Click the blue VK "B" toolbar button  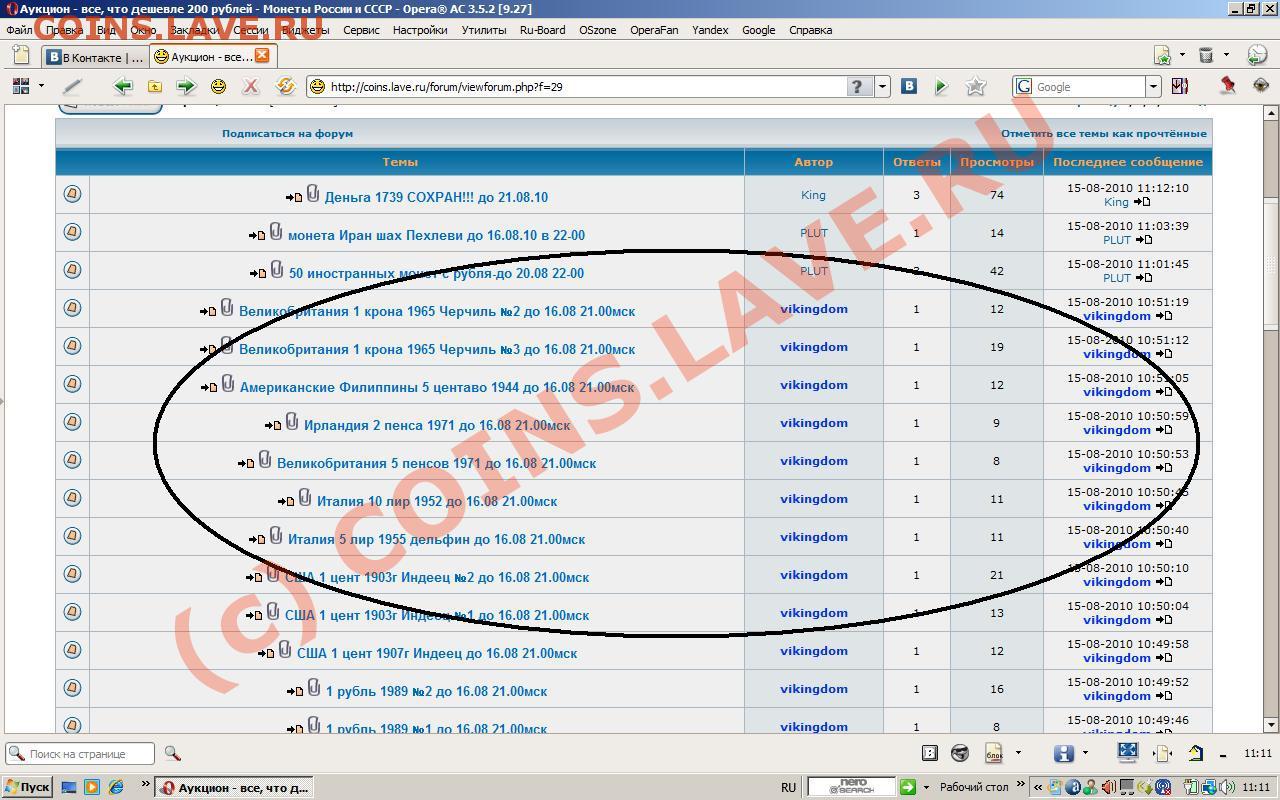[x=909, y=87]
